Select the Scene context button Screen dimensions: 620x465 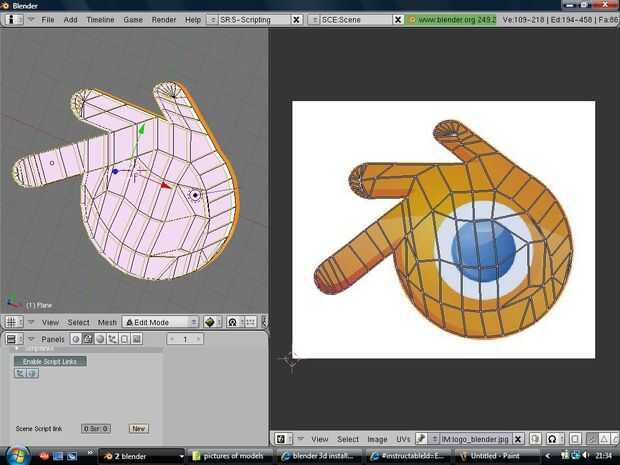136,339
